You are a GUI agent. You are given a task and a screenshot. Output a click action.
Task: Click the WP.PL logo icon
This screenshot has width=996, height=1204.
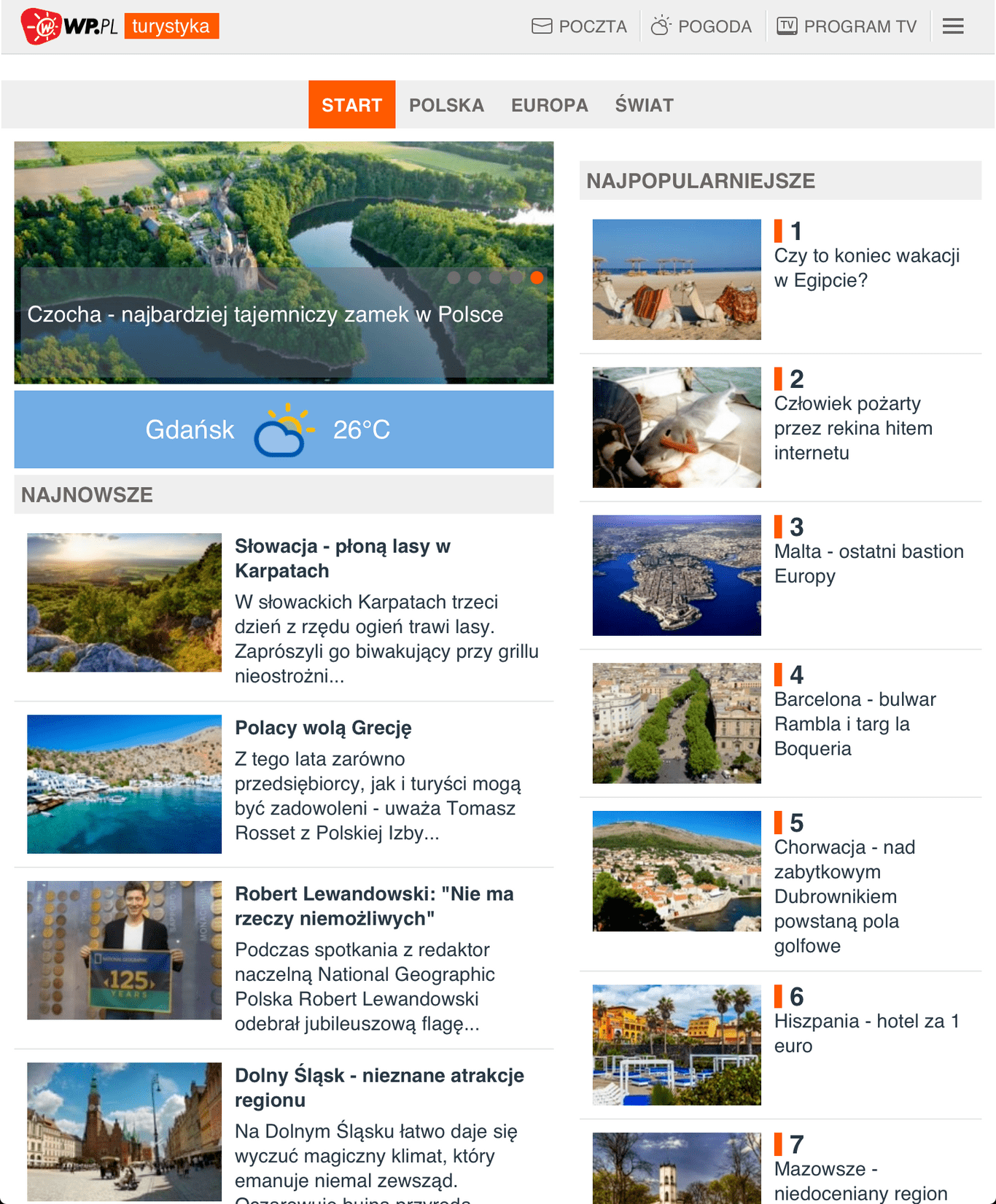(41, 26)
